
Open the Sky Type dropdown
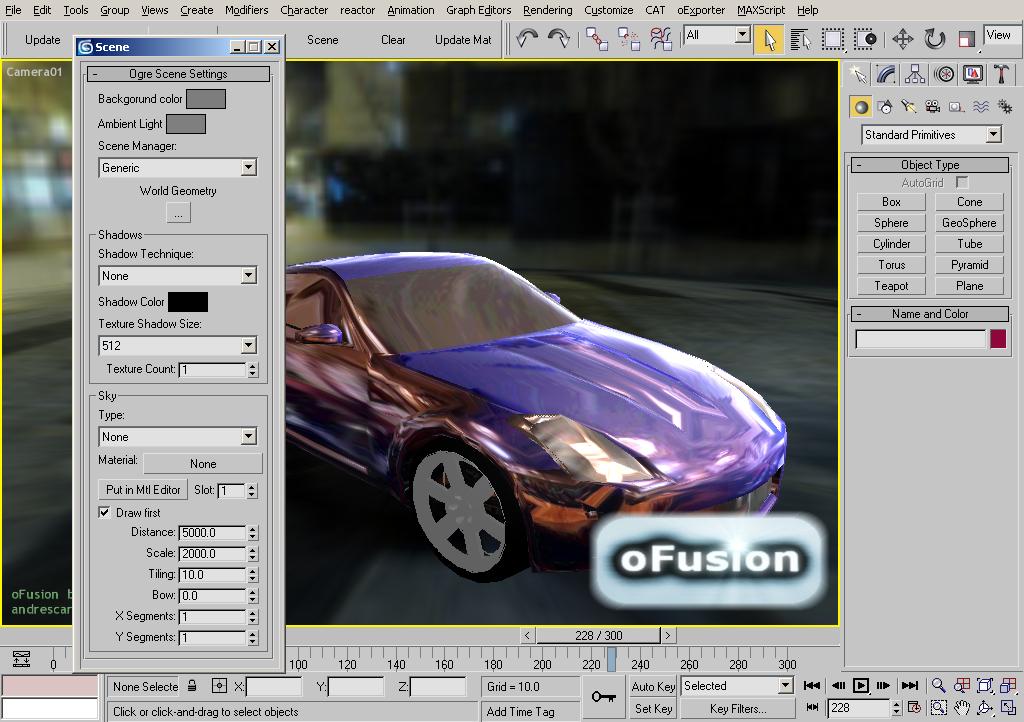click(x=178, y=437)
